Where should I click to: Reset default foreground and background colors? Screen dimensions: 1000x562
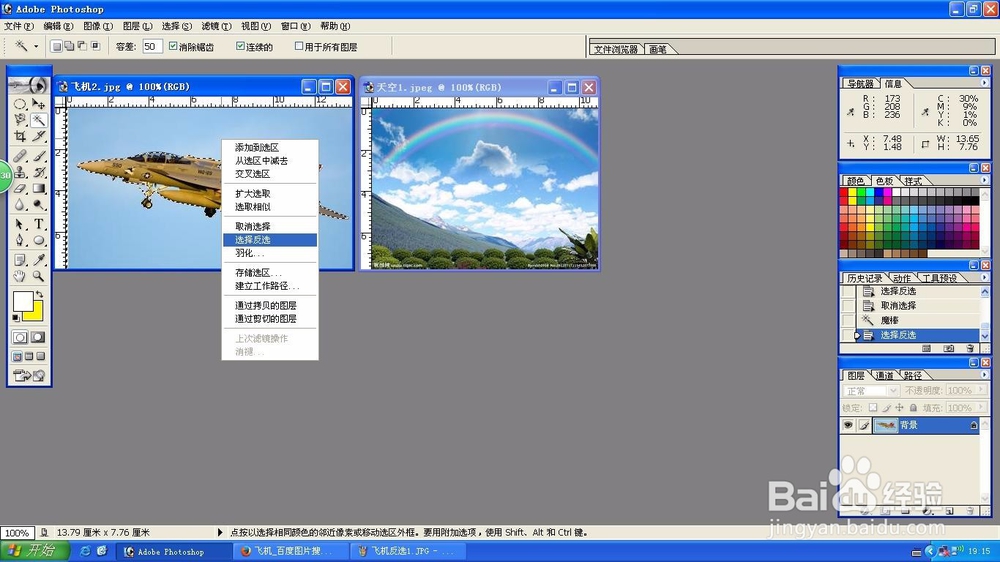point(16,317)
